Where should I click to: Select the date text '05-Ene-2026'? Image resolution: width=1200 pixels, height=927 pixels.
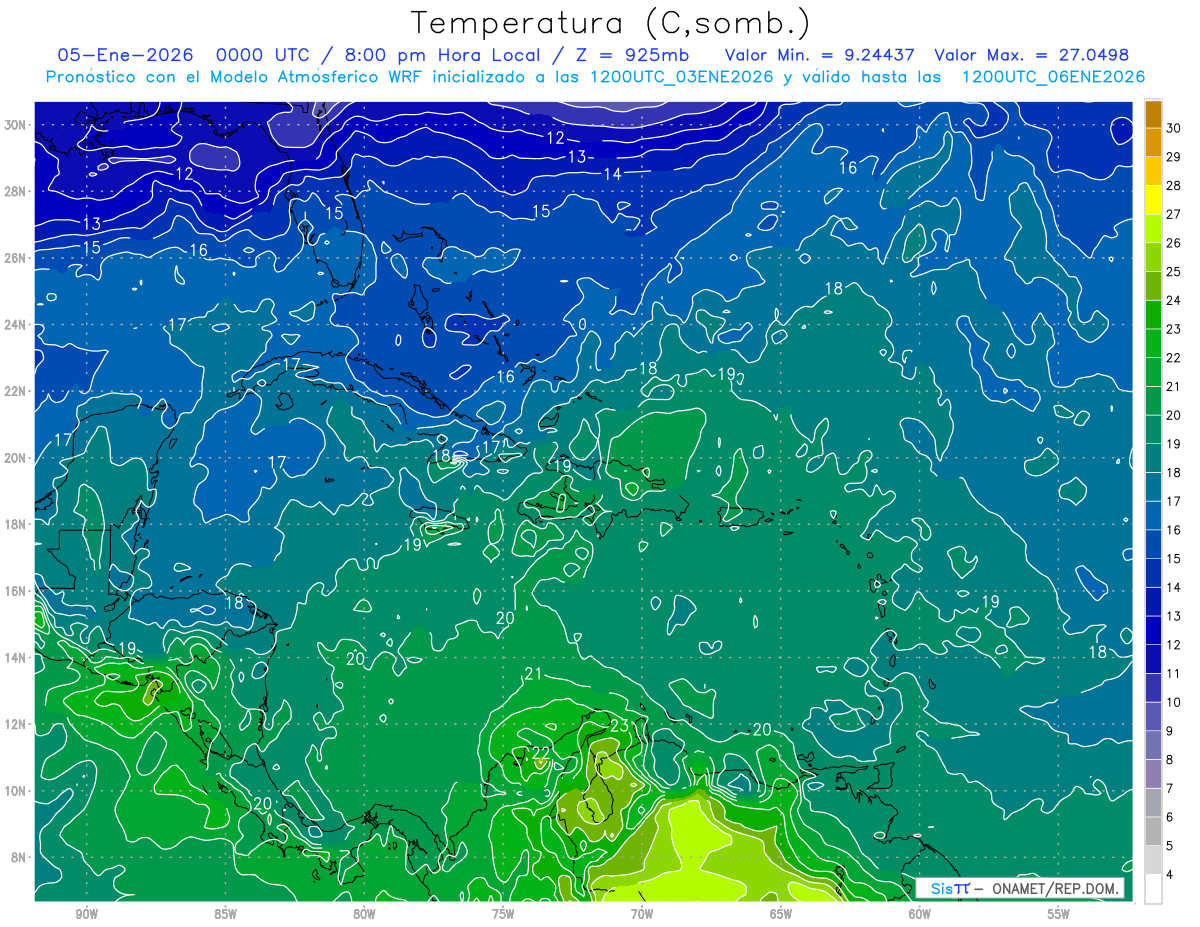pos(124,55)
